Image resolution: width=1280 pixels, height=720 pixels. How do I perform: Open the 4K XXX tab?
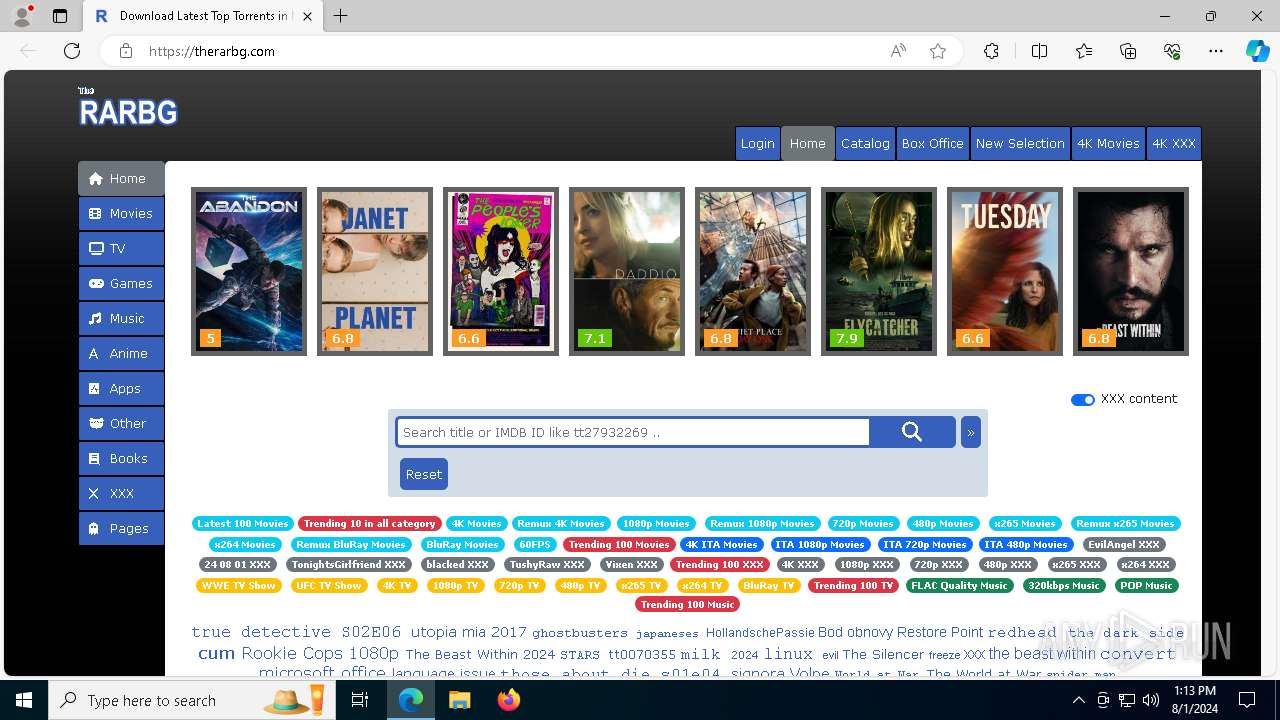pos(1174,143)
